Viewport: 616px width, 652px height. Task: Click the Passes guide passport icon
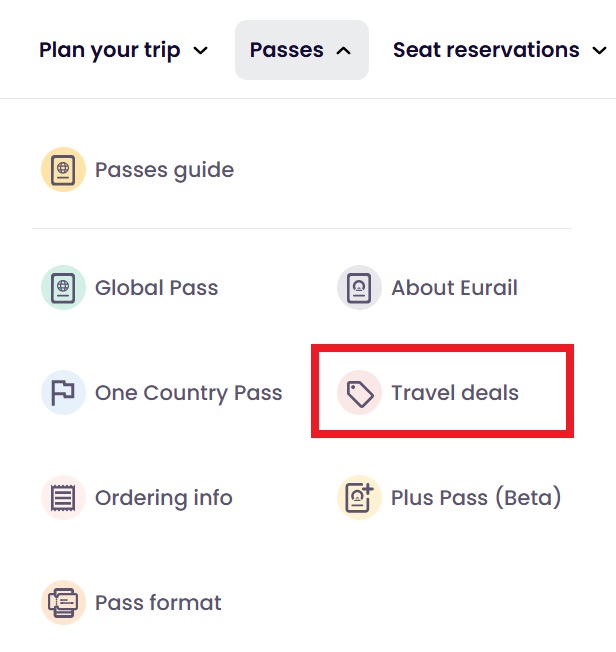click(x=63, y=170)
